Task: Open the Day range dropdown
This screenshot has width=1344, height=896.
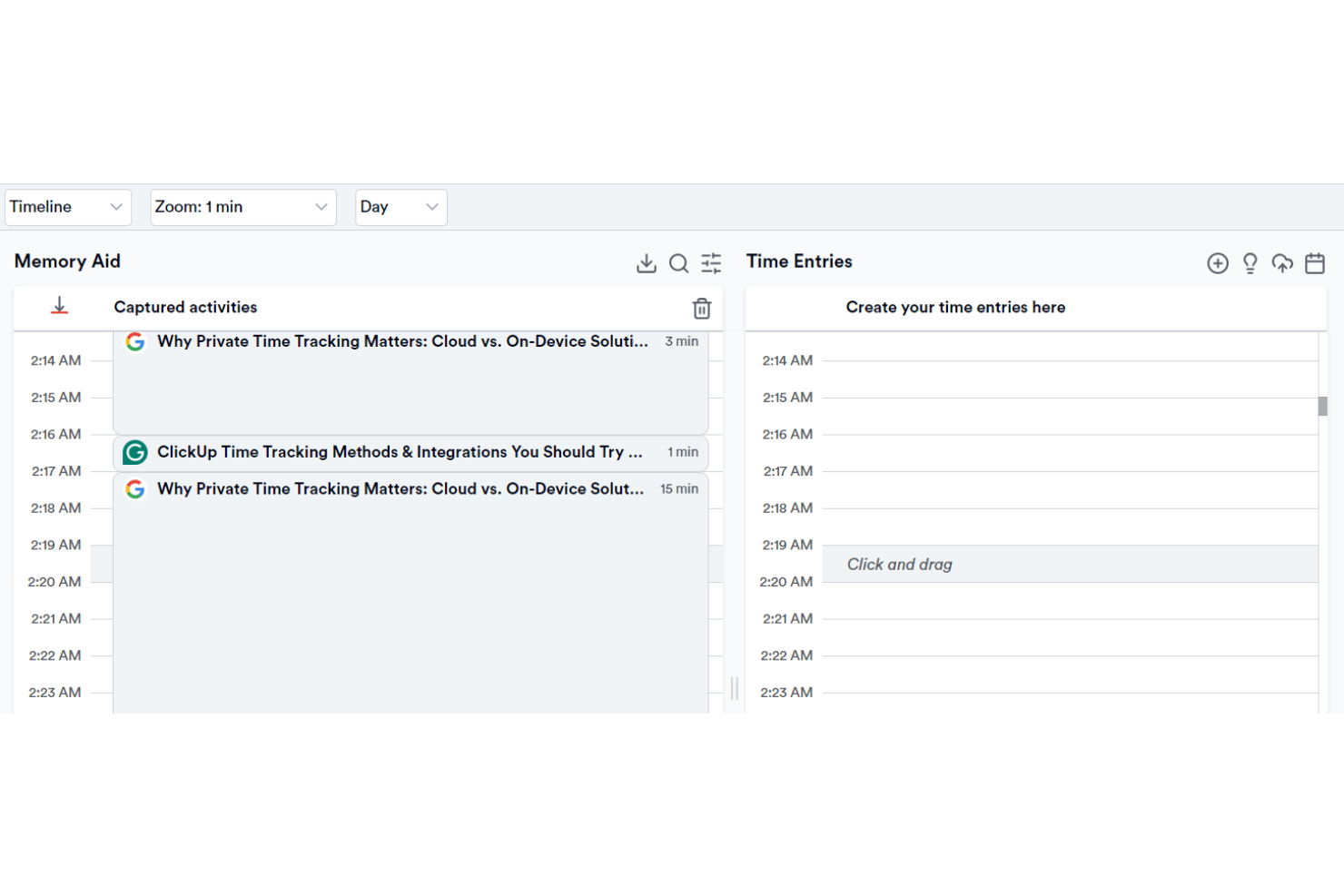Action: (x=400, y=207)
